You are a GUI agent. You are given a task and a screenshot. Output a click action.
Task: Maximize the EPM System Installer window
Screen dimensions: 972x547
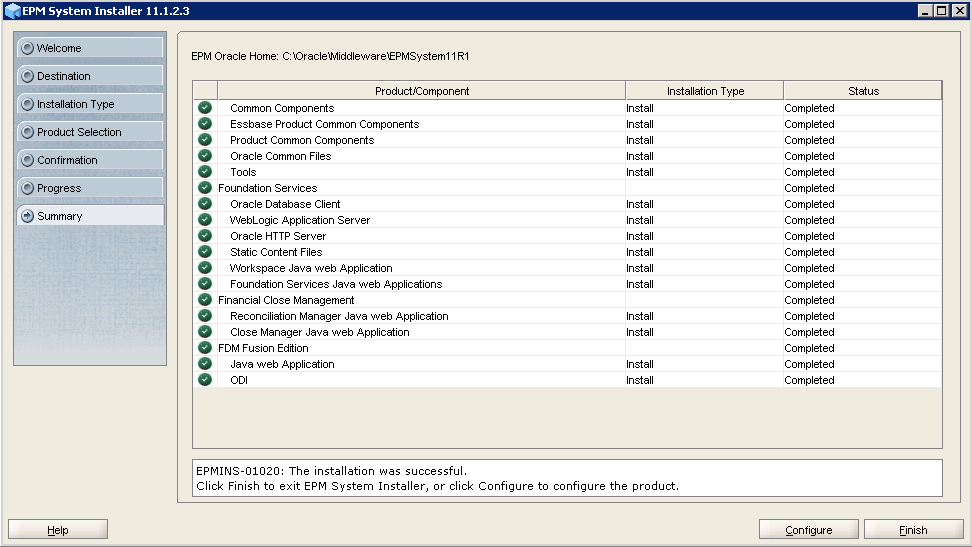[x=941, y=11]
